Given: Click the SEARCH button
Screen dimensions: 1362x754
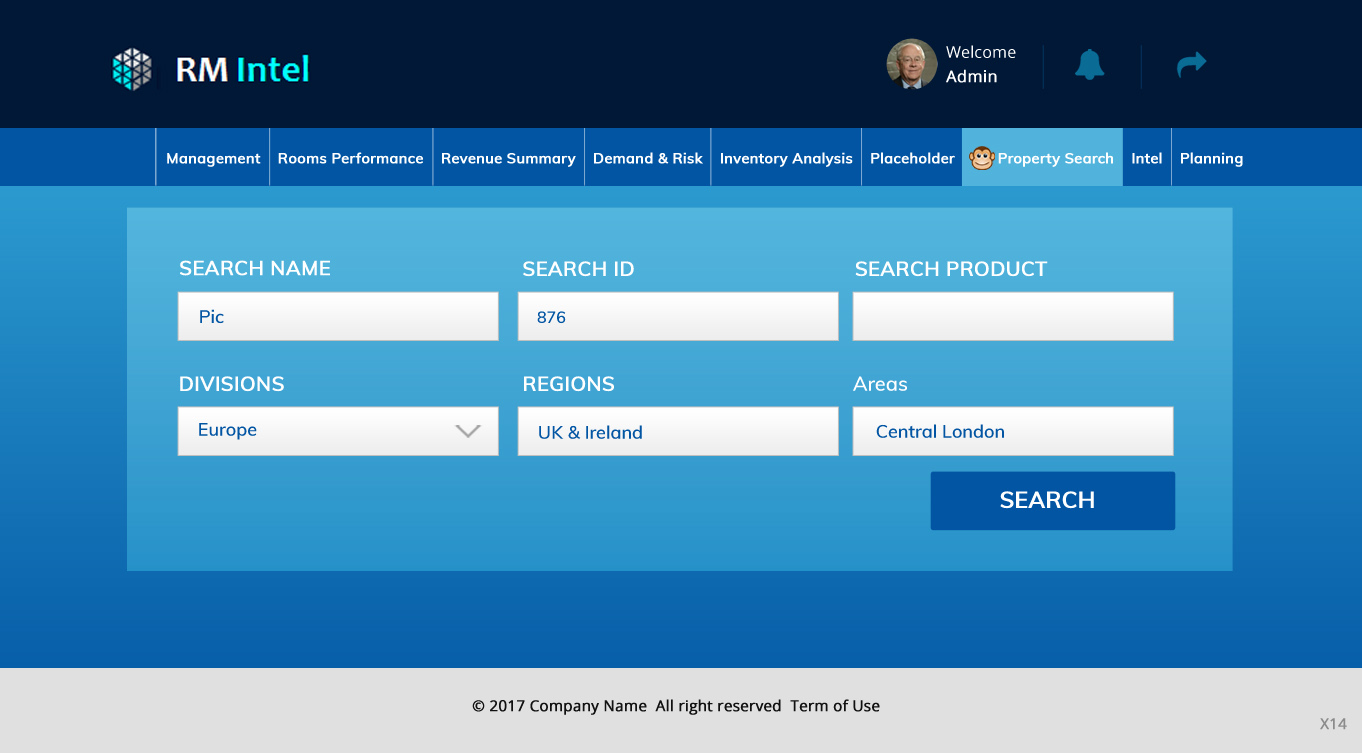Looking at the screenshot, I should [x=1052, y=500].
